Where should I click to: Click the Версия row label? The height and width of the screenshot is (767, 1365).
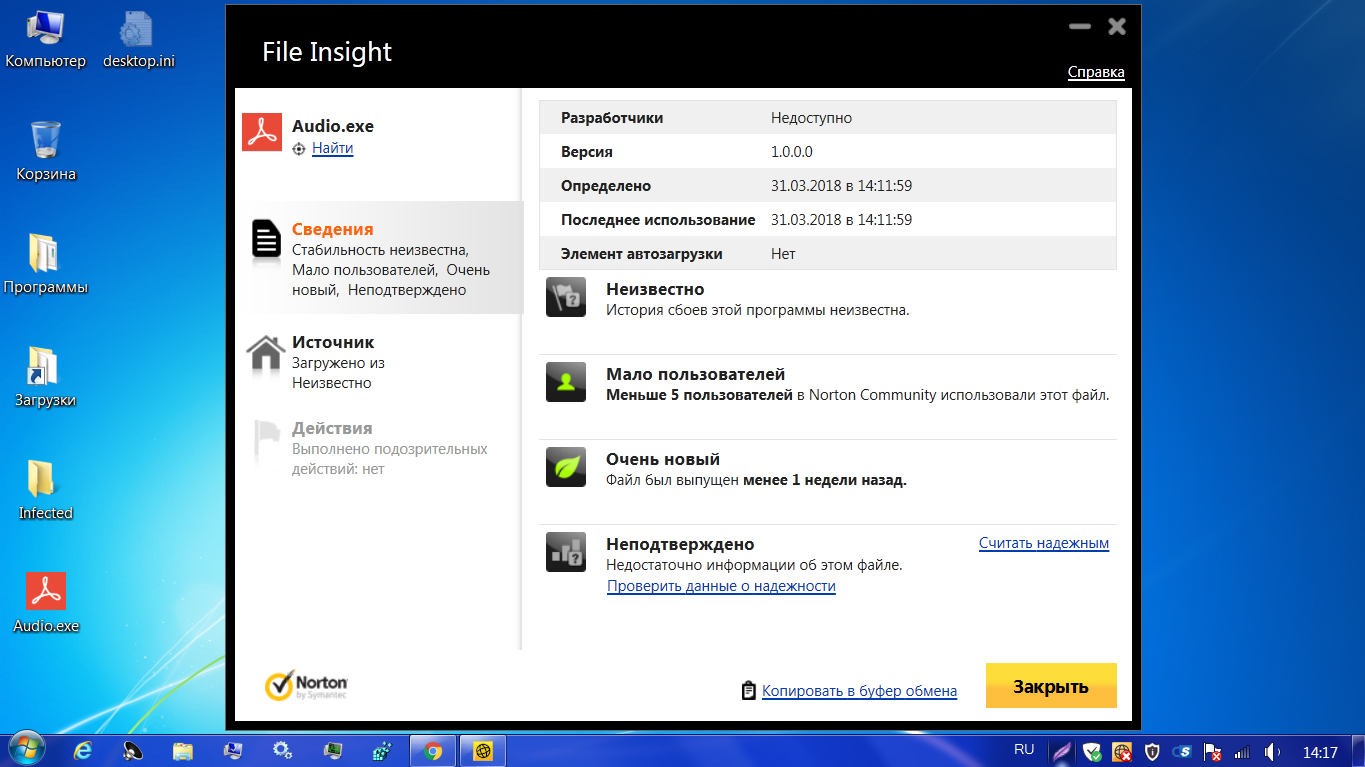[x=587, y=152]
